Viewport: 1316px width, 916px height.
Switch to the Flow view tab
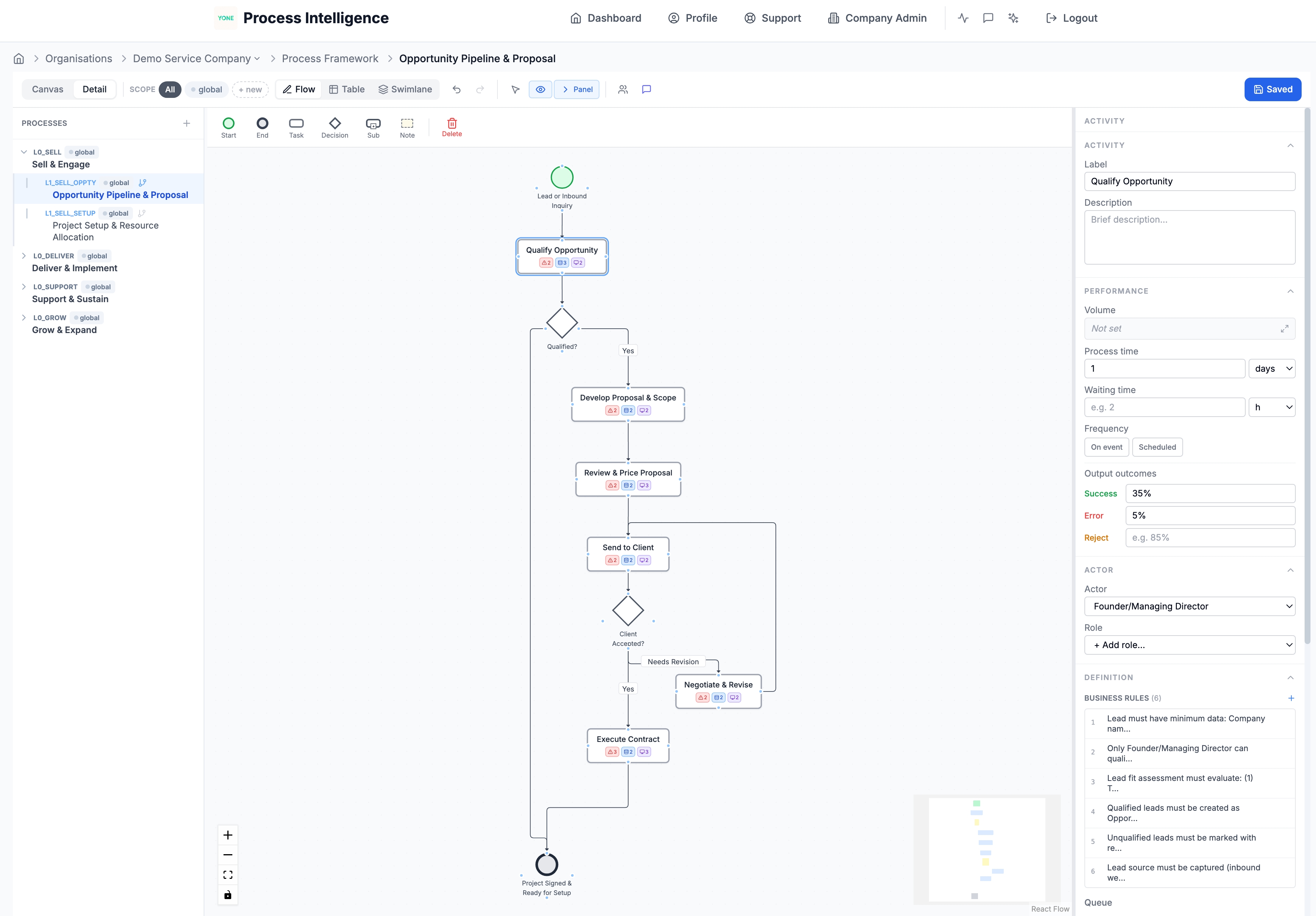[299, 89]
